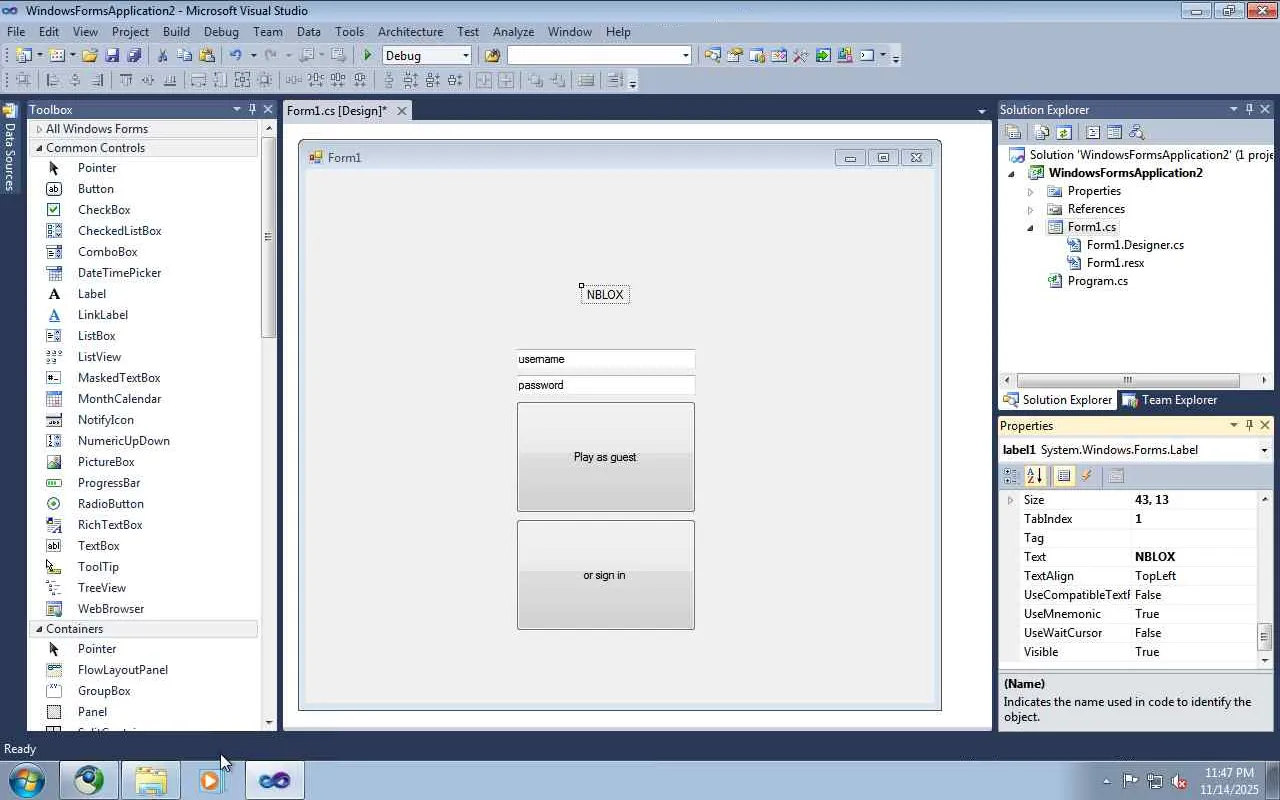Open the Build menu
1280x800 pixels.
176,31
